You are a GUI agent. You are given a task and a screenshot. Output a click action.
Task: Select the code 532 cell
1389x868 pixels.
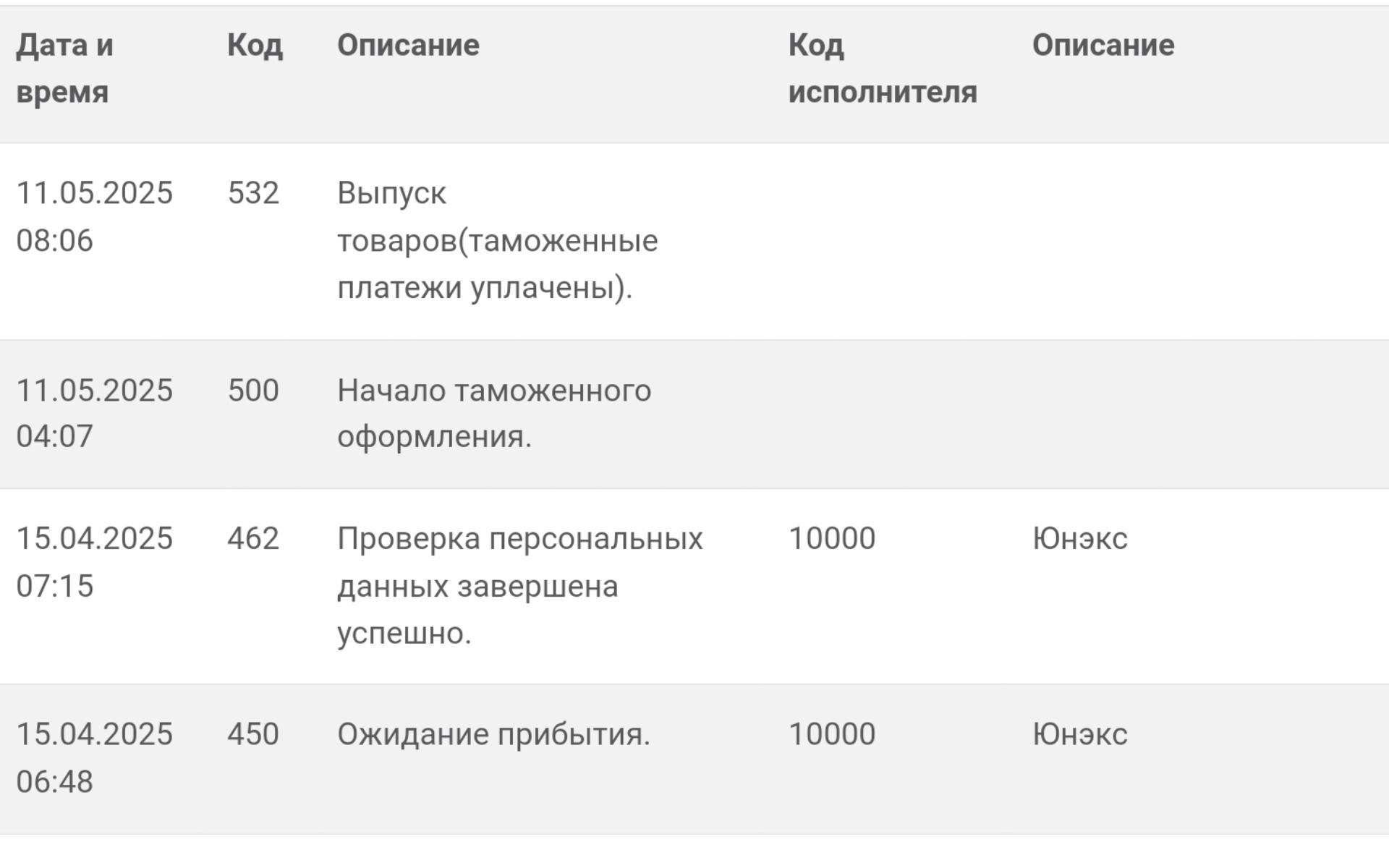click(253, 194)
